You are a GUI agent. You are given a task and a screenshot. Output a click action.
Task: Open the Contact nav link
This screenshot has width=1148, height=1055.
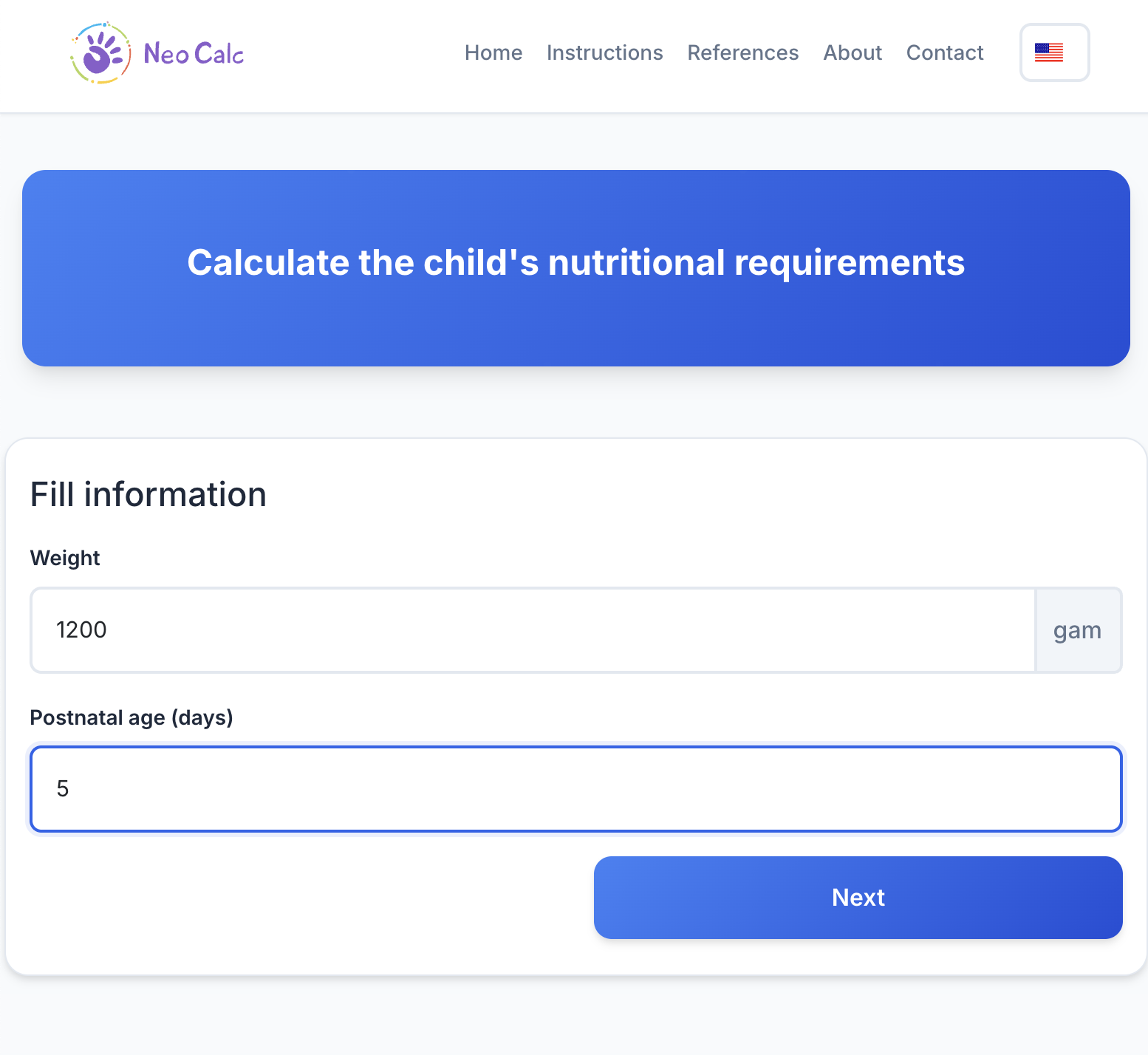pos(944,52)
